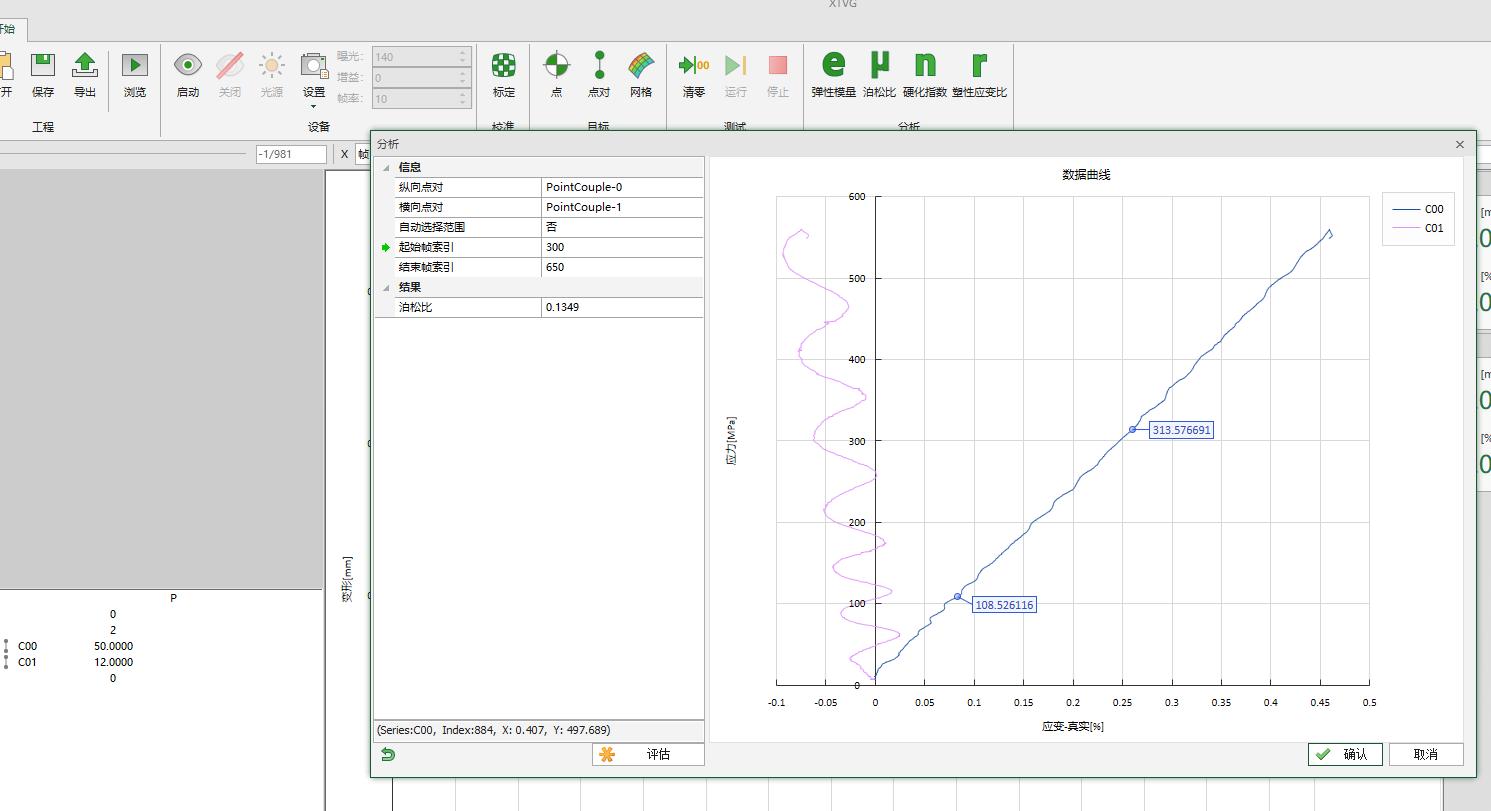This screenshot has width=1491, height=811.
Task: Click the 取消 (Cancel) button
Action: 1425,755
